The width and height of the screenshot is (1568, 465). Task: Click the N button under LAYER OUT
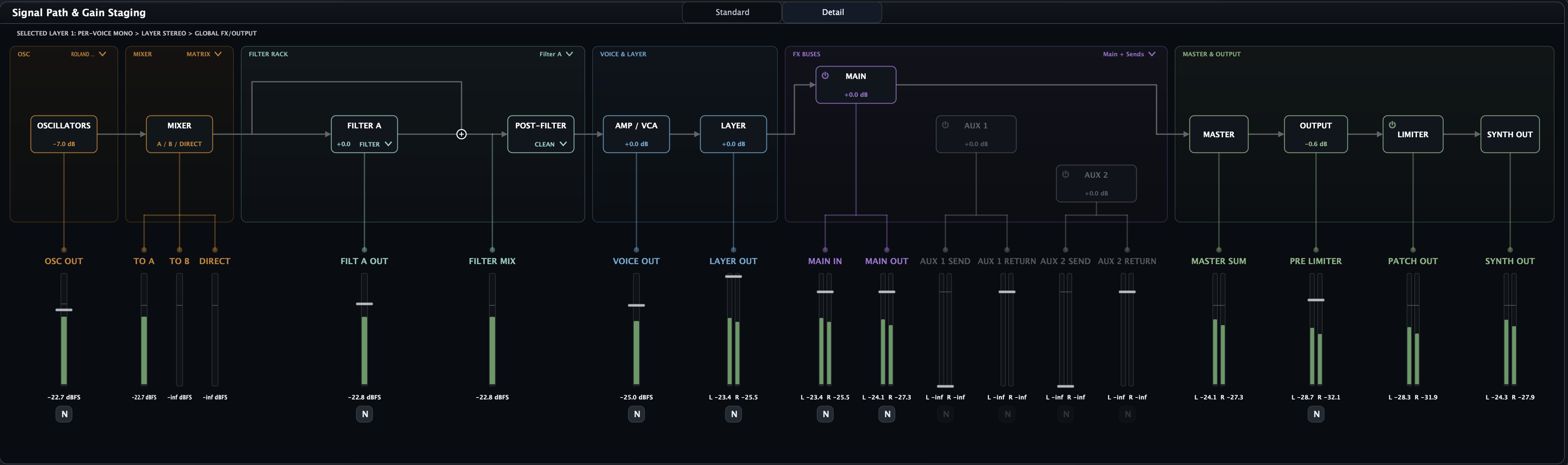click(x=734, y=414)
